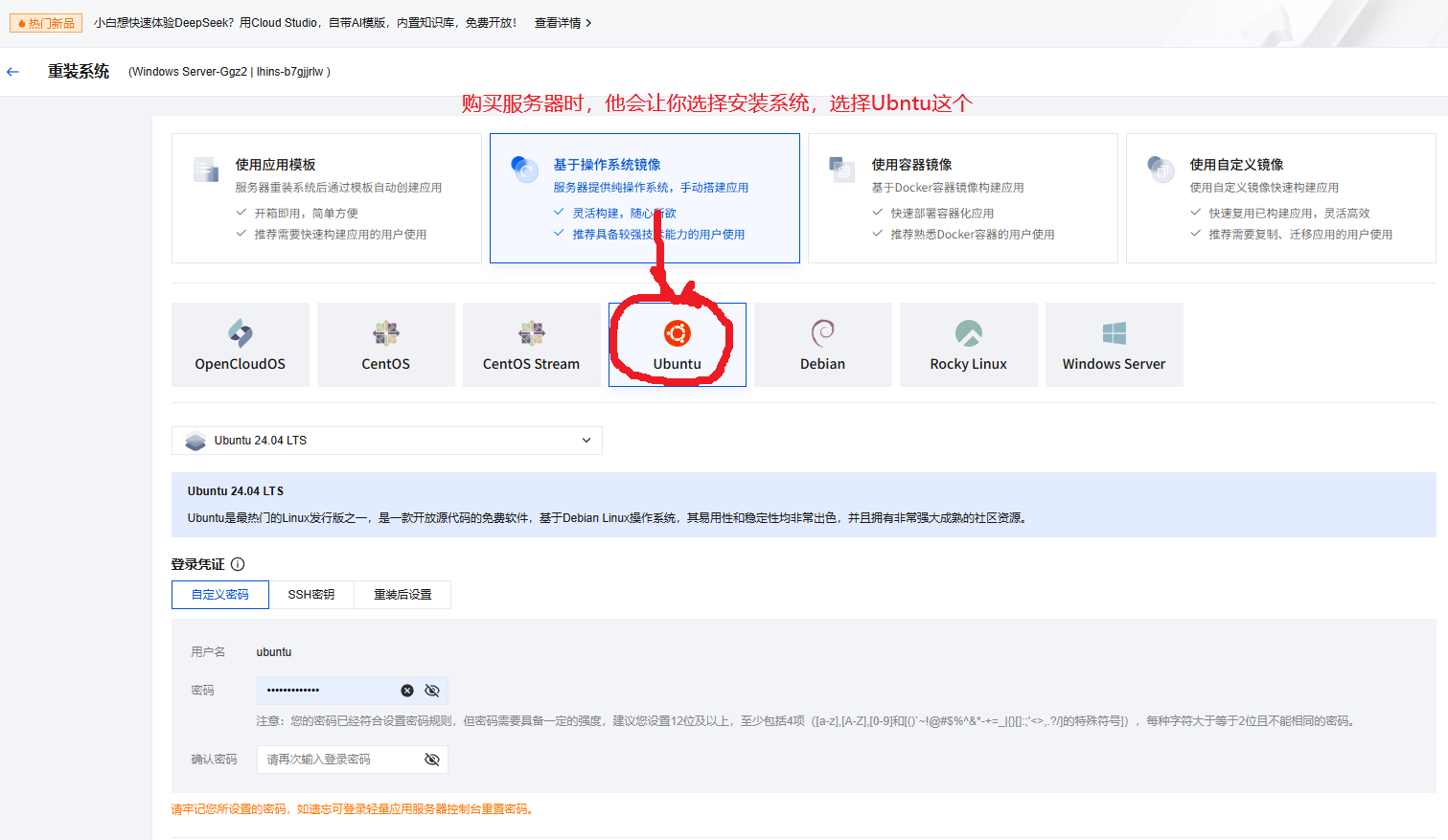Clear the password with the X icon

pyautogui.click(x=407, y=691)
